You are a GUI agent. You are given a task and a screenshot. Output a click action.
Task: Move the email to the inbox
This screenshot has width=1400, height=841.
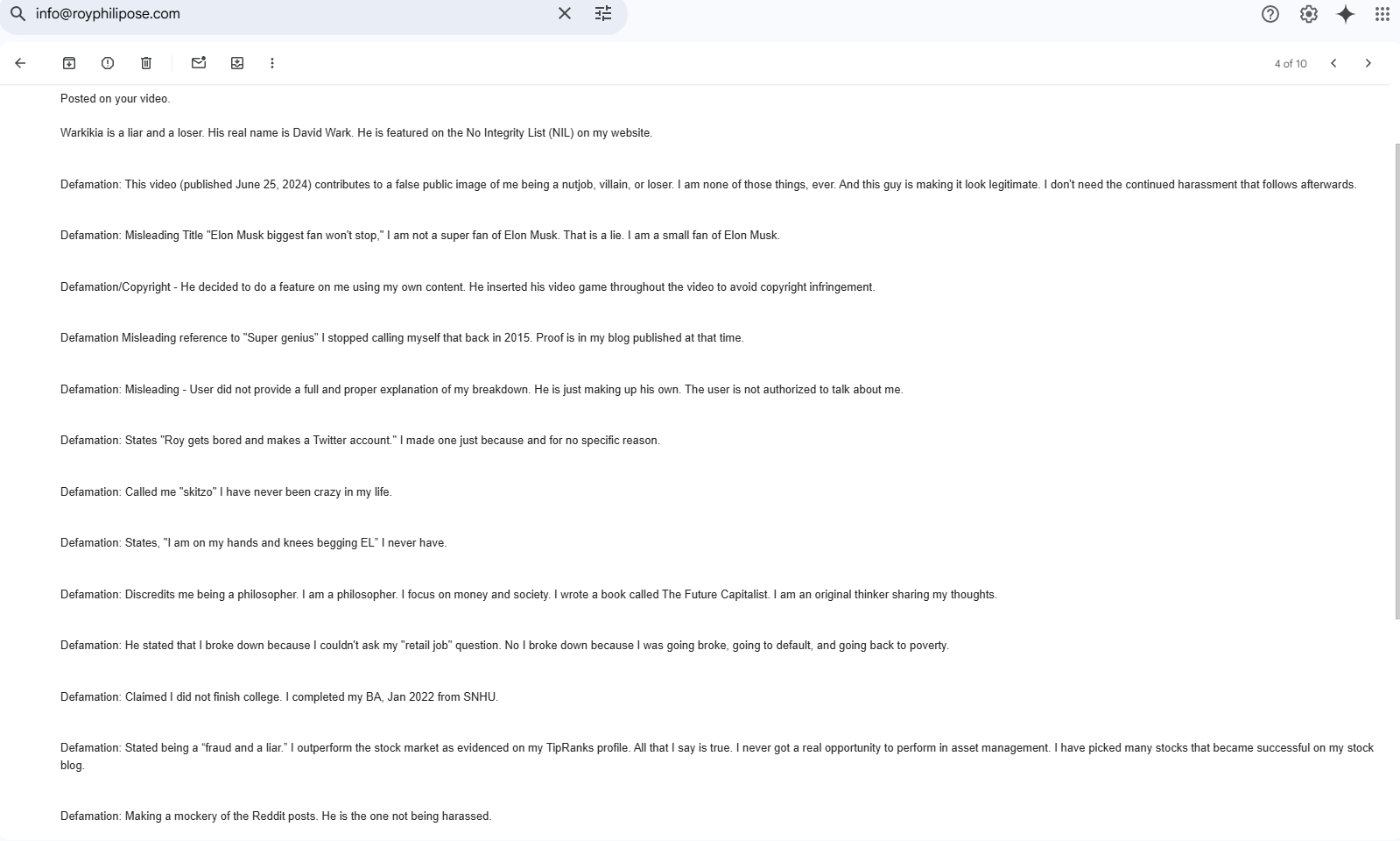tap(237, 63)
